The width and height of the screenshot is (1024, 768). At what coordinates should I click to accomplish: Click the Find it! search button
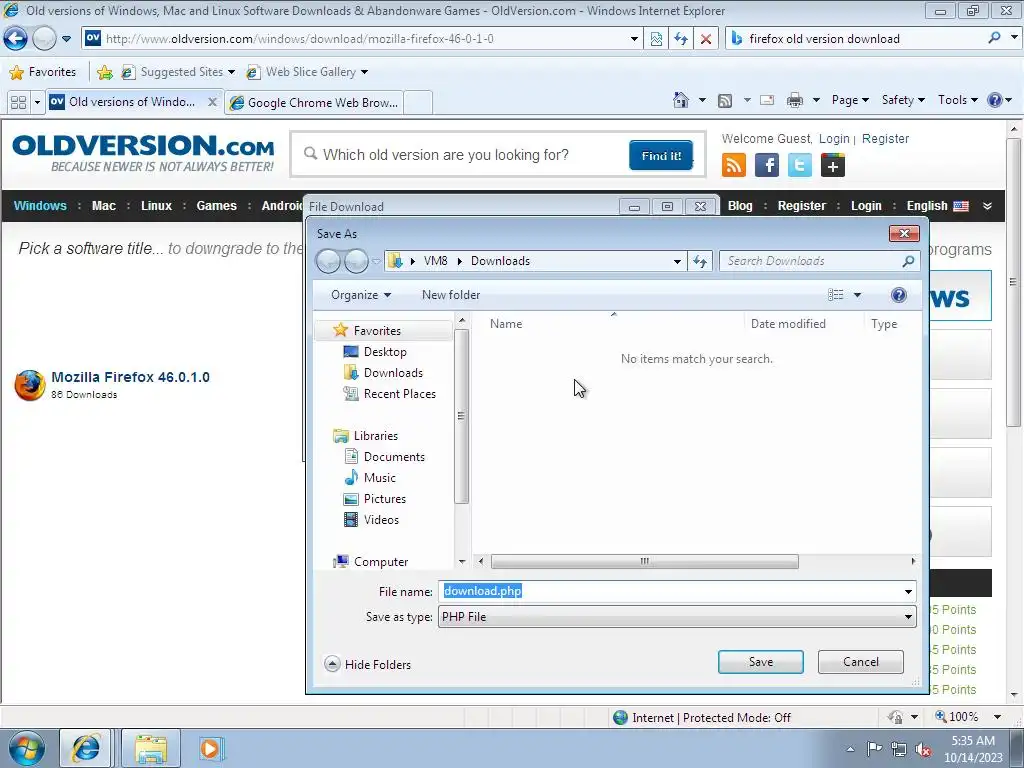661,155
